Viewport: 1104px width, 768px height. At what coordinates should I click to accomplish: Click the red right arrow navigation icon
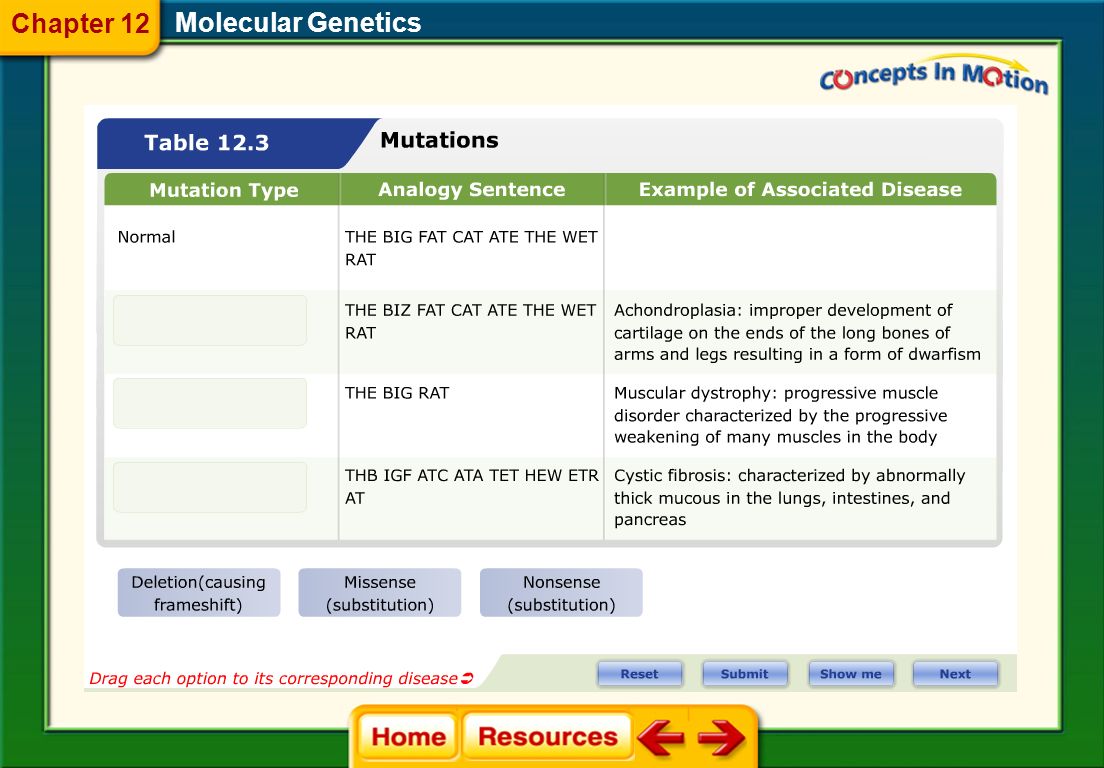[x=722, y=737]
